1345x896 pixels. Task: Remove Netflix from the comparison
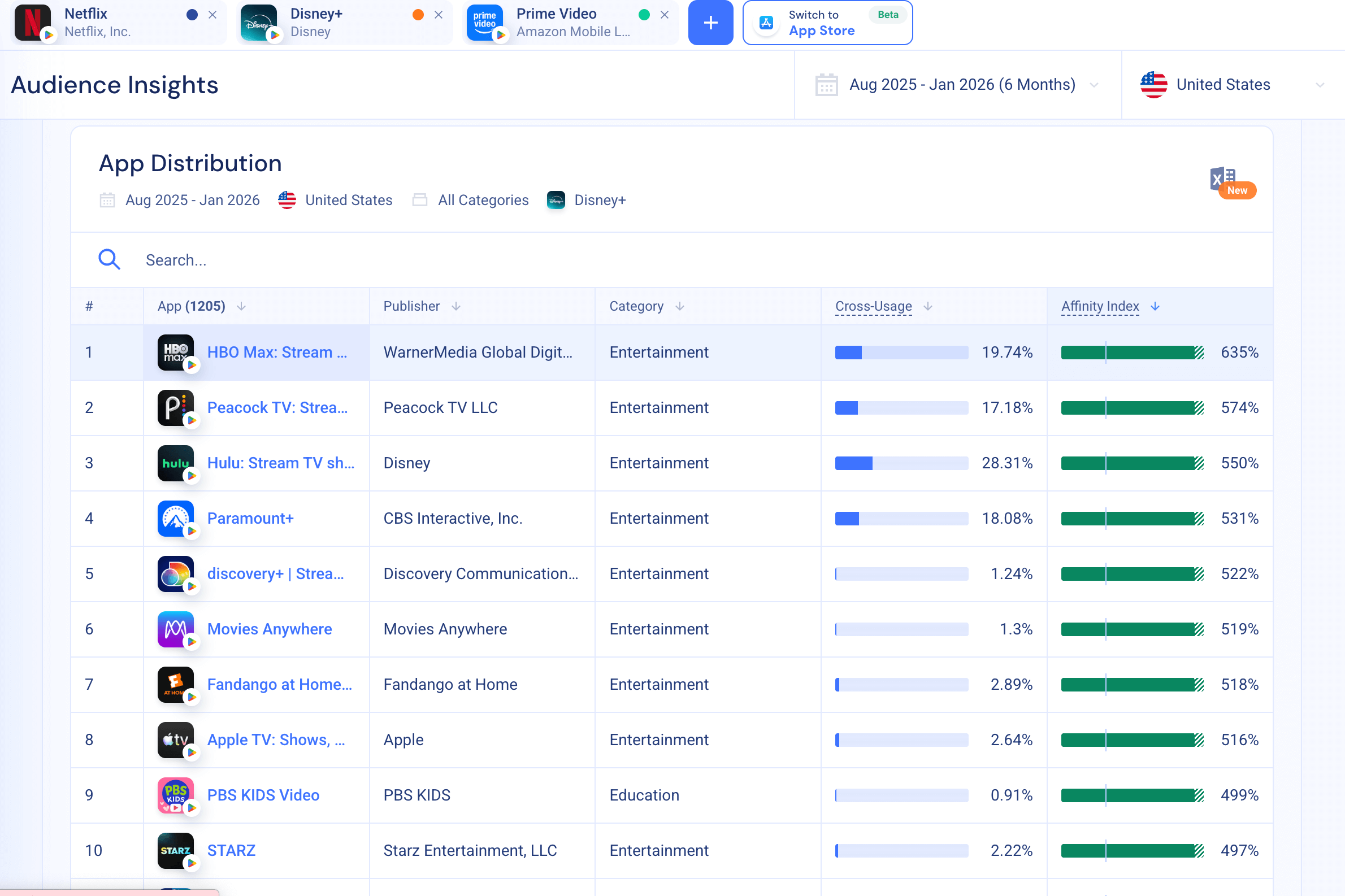click(212, 15)
